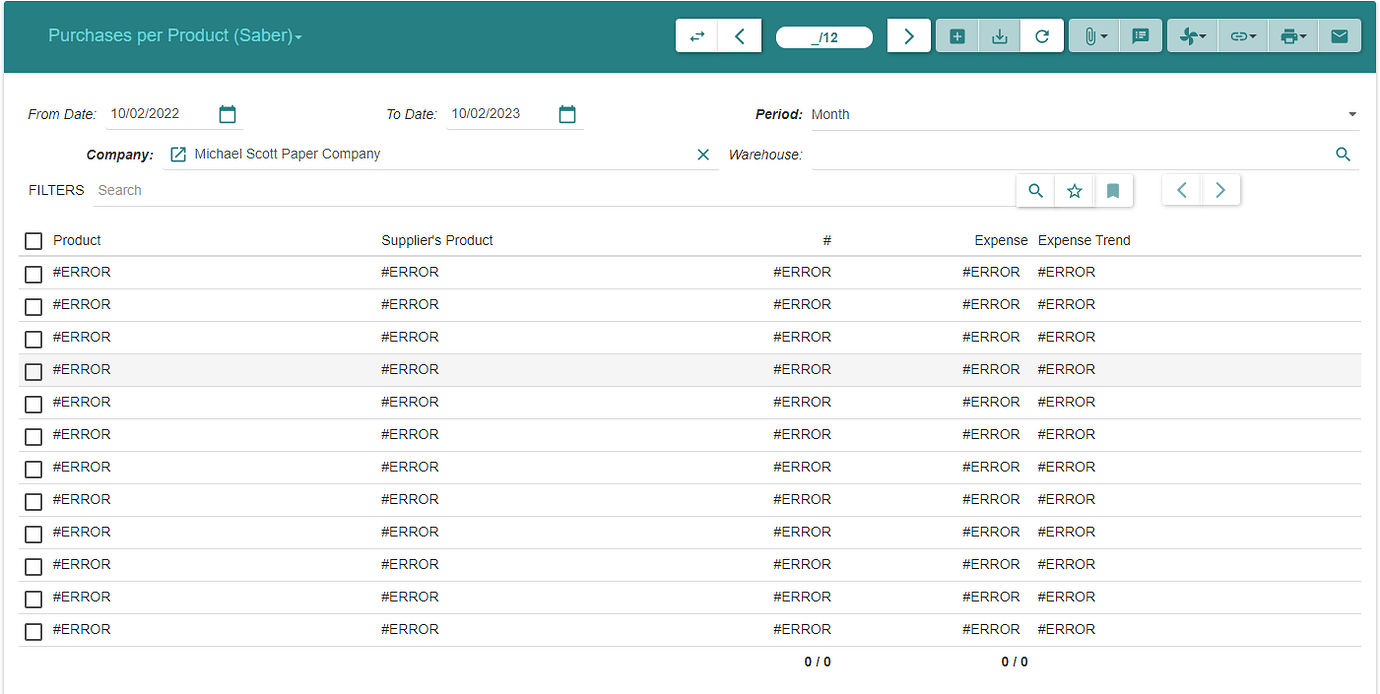Viewport: 1380px width, 694px height.
Task: Check the first row's checkbox
Action: coord(33,274)
